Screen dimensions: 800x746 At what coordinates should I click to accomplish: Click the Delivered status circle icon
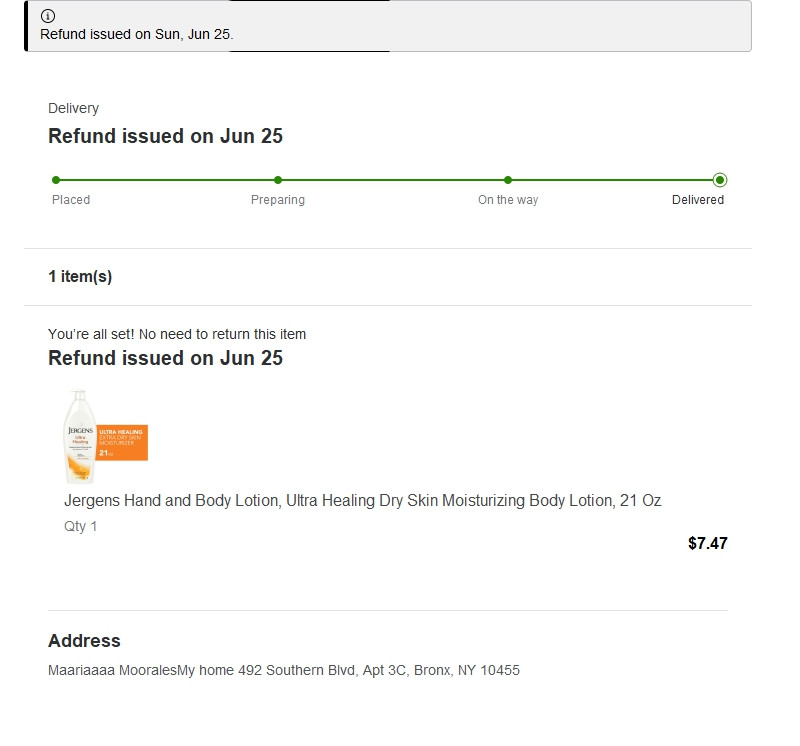coord(720,180)
